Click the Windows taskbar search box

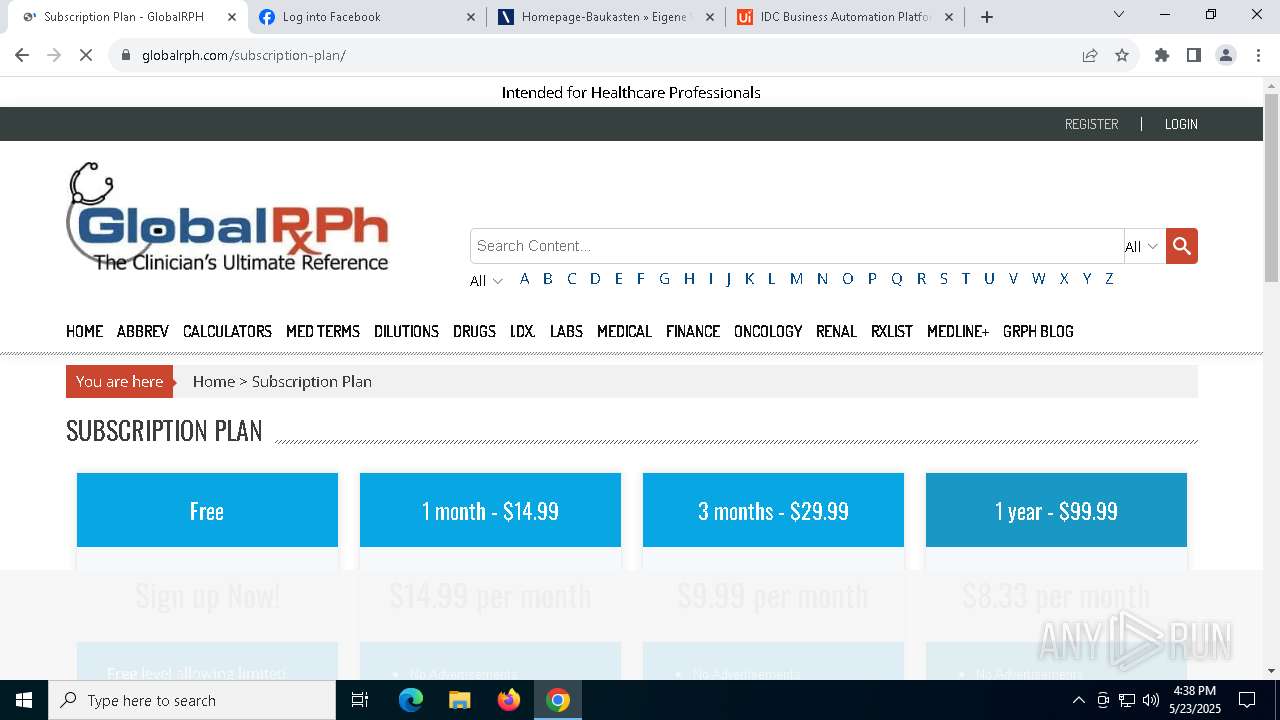point(192,700)
